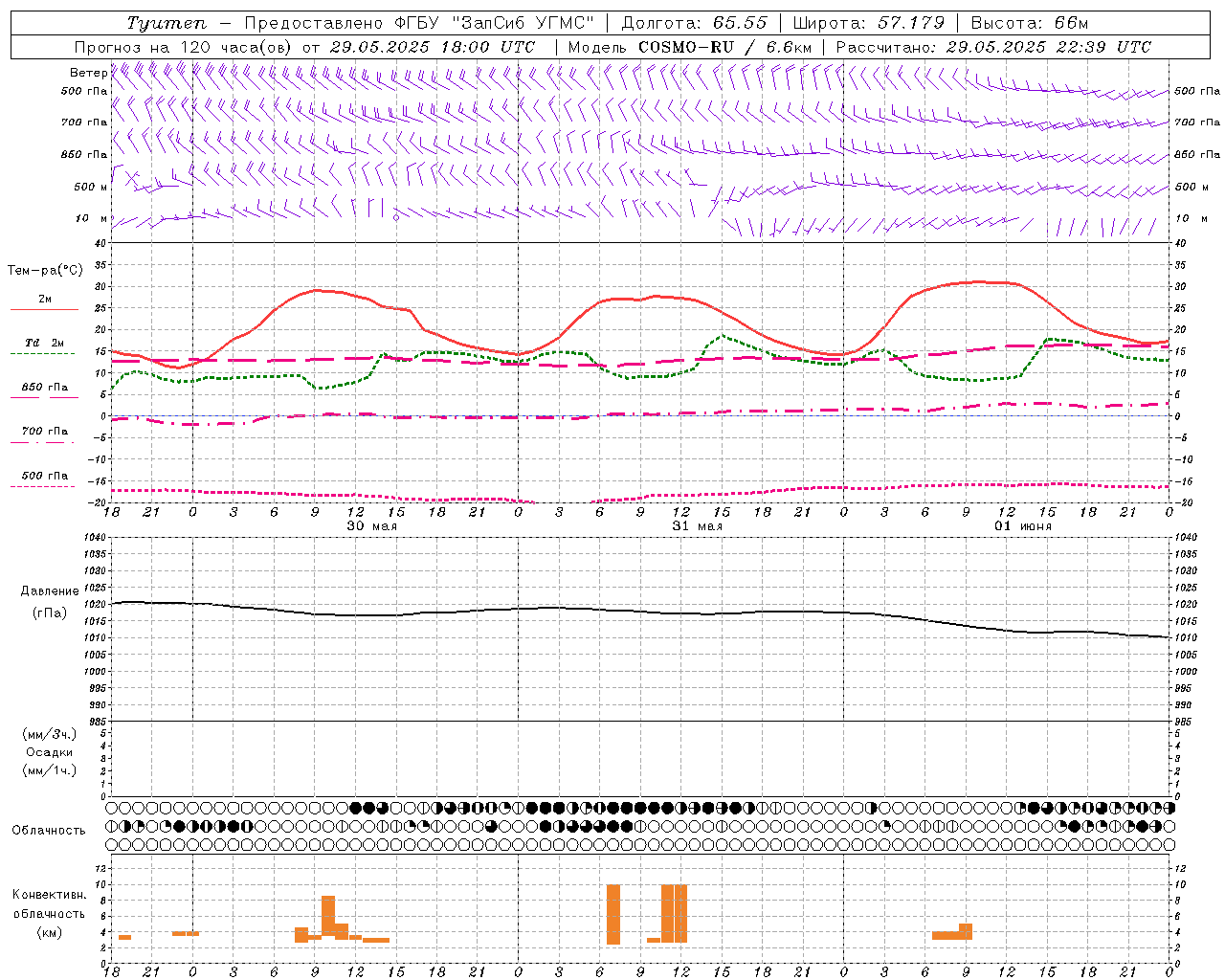Click the "Td 2м" dew point legend entry
1225x980 pixels.
click(x=44, y=343)
